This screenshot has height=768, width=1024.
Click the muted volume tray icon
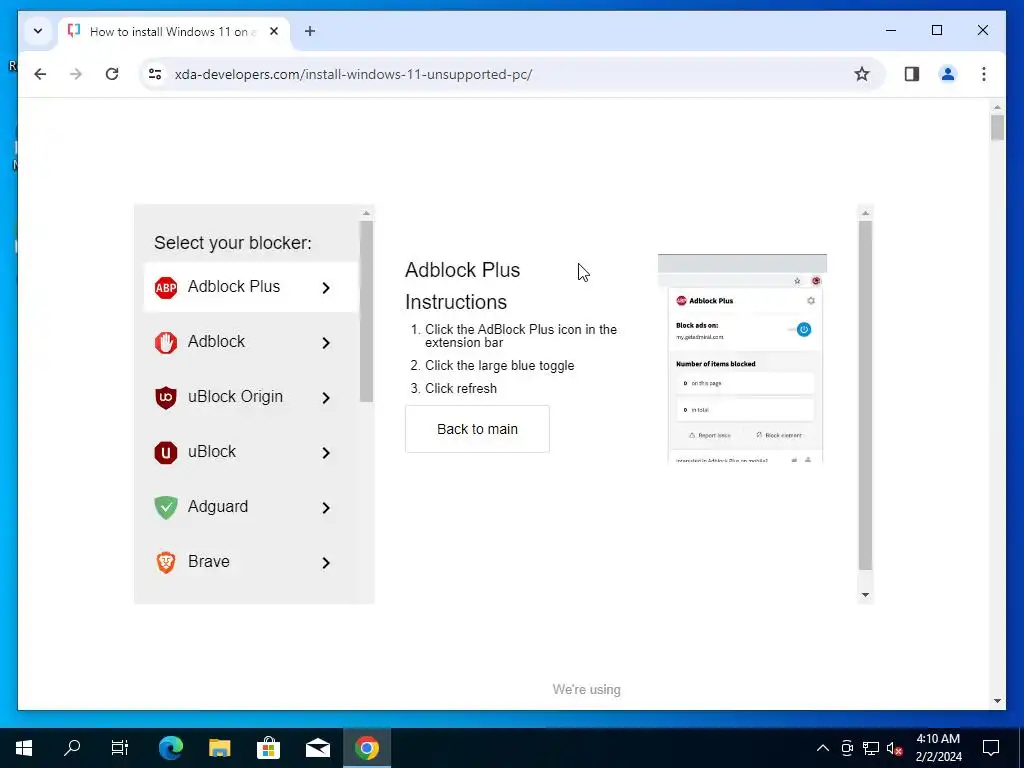tap(895, 748)
